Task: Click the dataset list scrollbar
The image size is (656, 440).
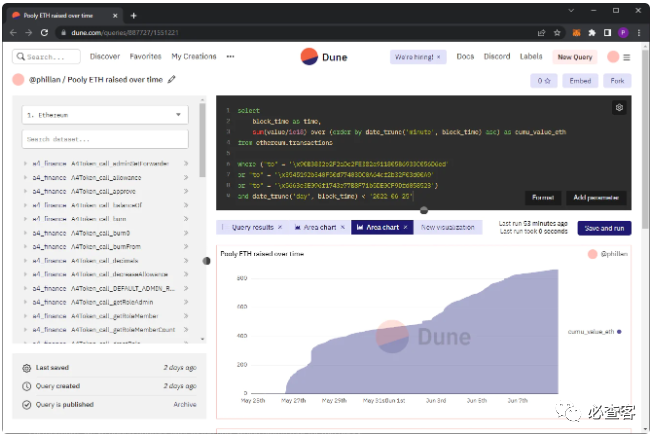Action: pyautogui.click(x=202, y=140)
